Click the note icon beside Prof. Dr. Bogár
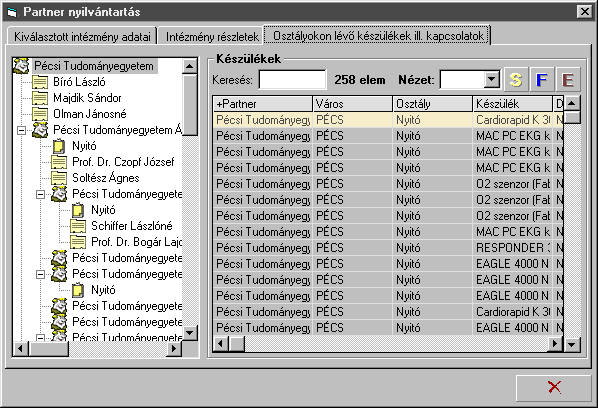The height and width of the screenshot is (408, 598). pyautogui.click(x=78, y=242)
